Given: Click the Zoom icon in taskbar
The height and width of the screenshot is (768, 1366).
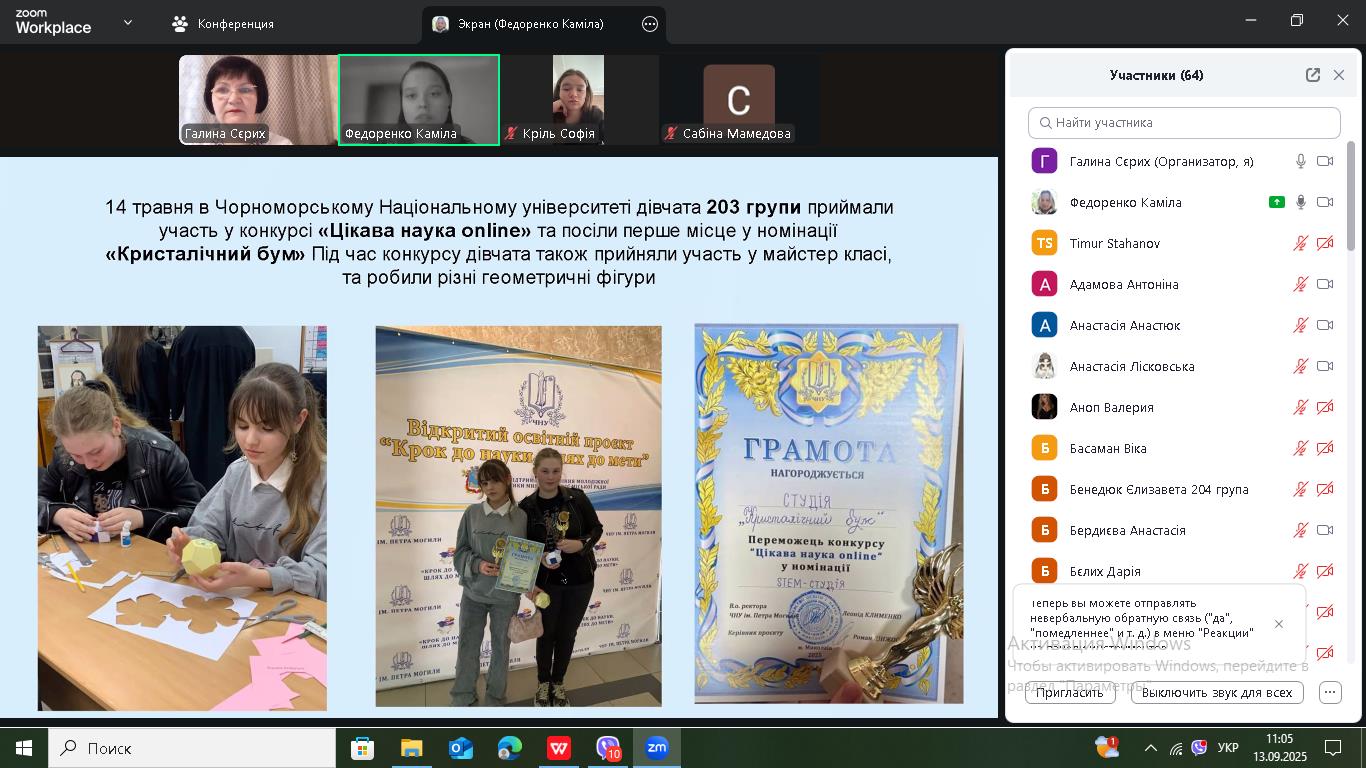Looking at the screenshot, I should pos(656,747).
